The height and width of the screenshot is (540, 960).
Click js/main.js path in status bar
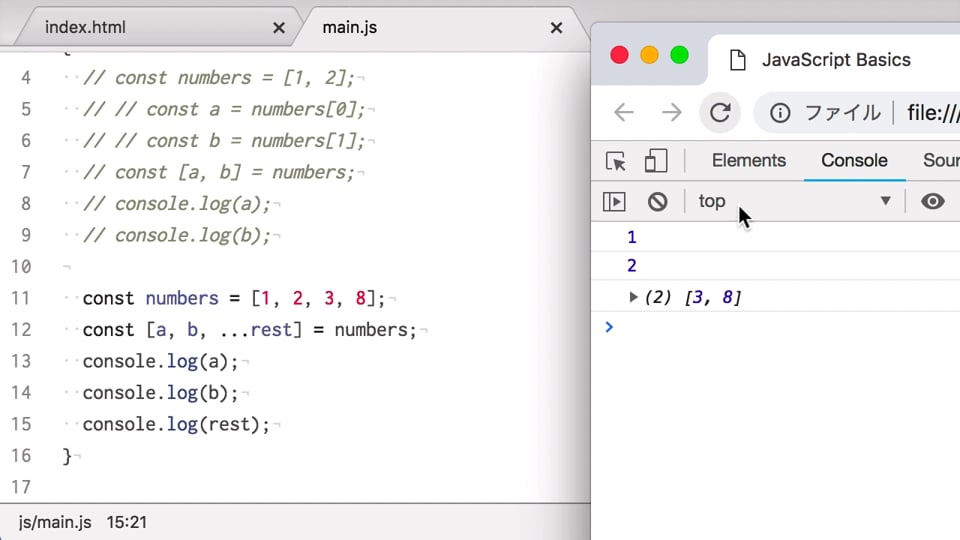(x=55, y=522)
